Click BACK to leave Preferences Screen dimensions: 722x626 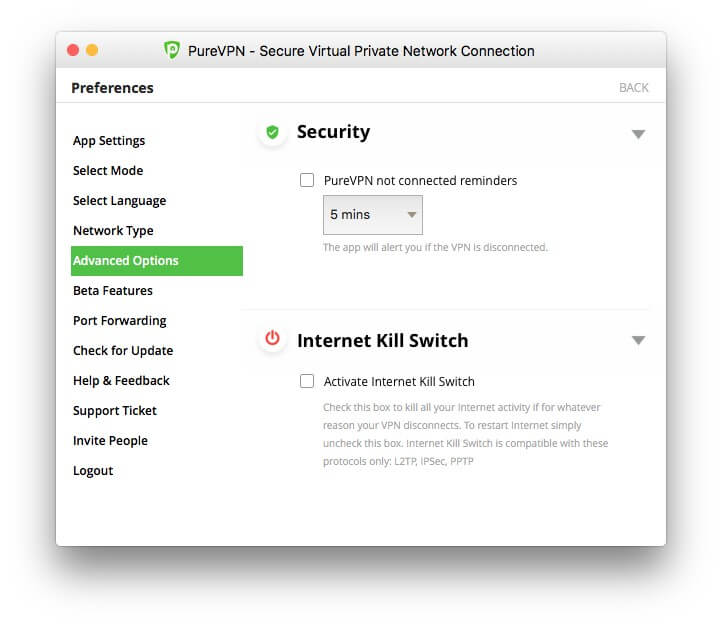coord(634,87)
